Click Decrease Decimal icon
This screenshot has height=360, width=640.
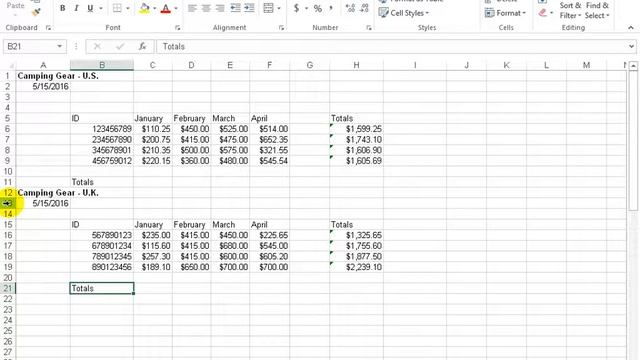pyautogui.click(x=364, y=8)
